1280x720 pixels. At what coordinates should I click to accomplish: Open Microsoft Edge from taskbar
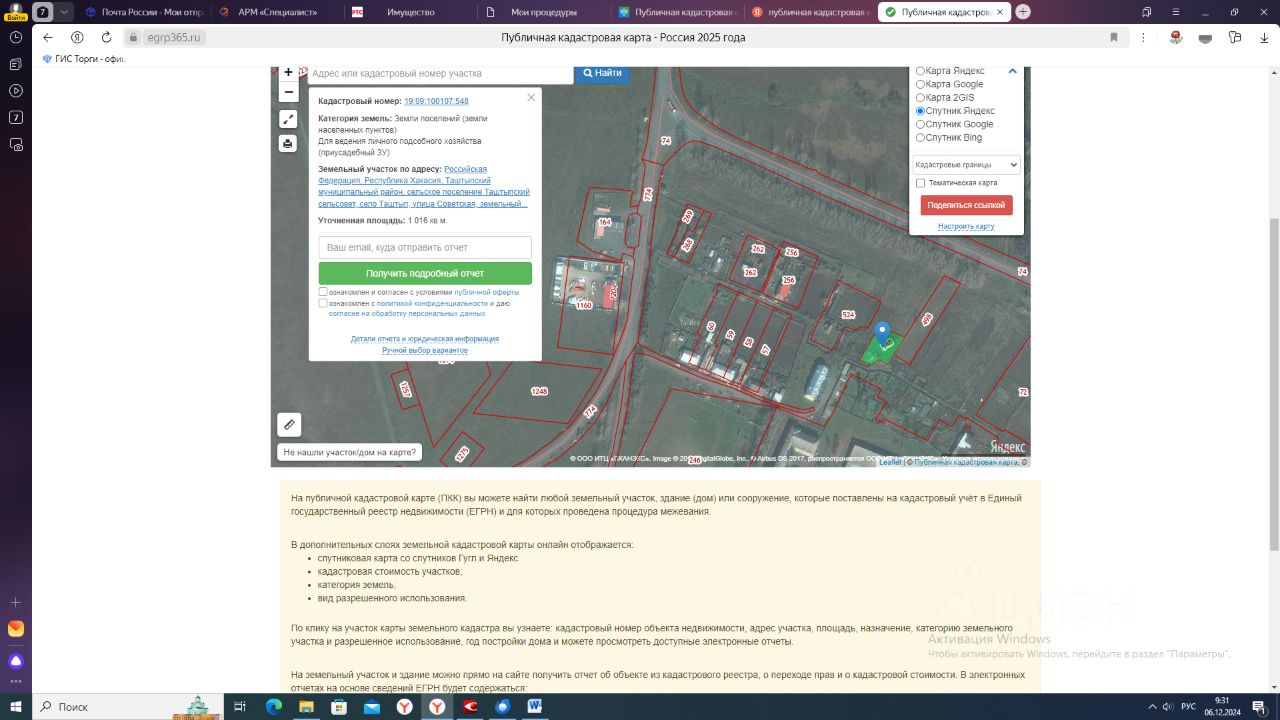(274, 706)
